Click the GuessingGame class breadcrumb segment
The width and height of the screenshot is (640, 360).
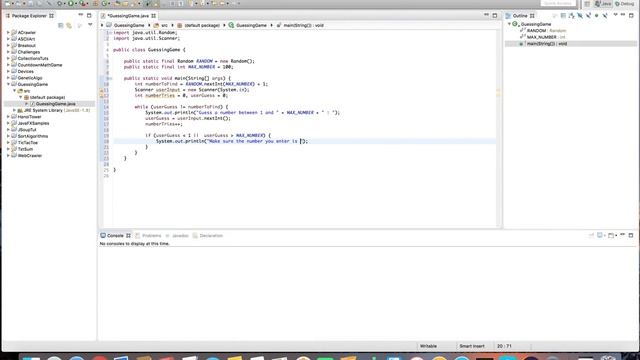(251, 25)
